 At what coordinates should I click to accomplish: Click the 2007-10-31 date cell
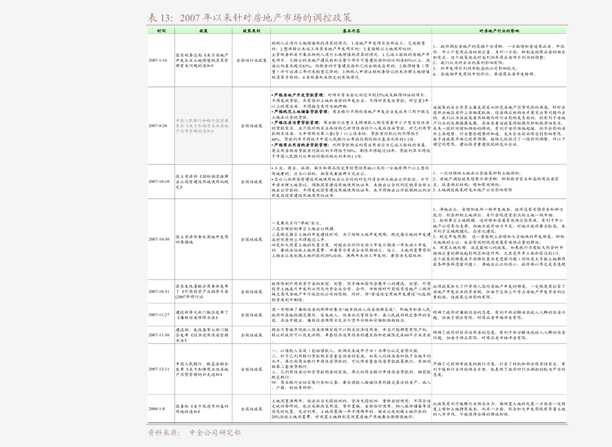coord(159,292)
